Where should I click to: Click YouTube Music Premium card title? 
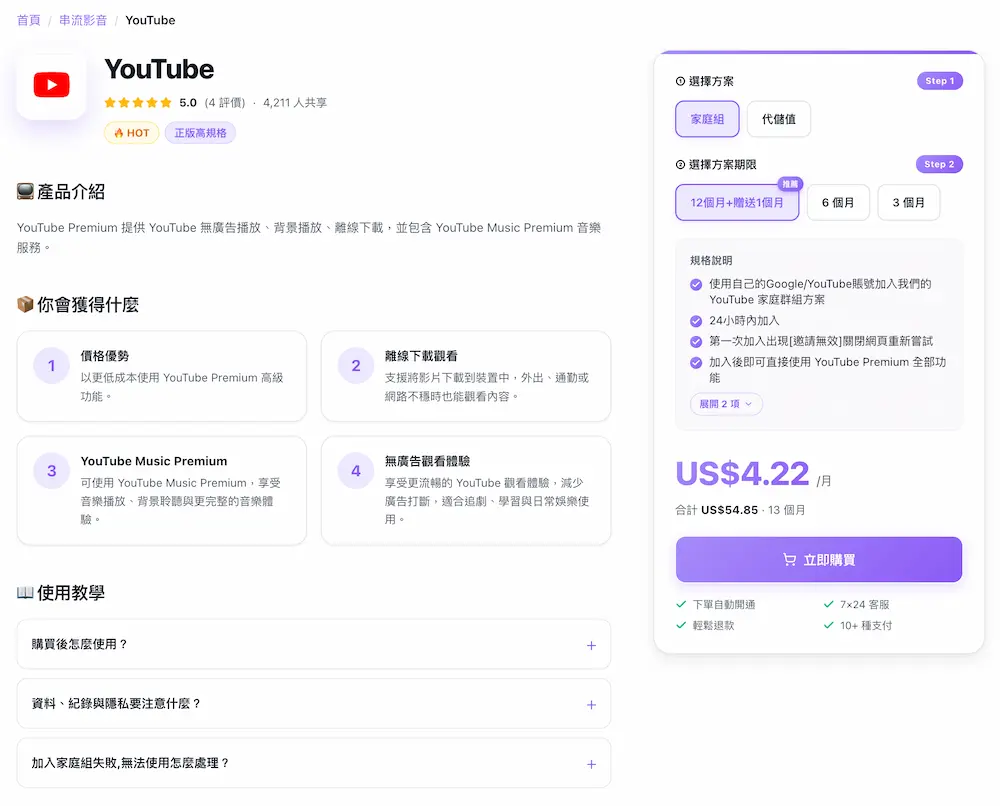154,461
